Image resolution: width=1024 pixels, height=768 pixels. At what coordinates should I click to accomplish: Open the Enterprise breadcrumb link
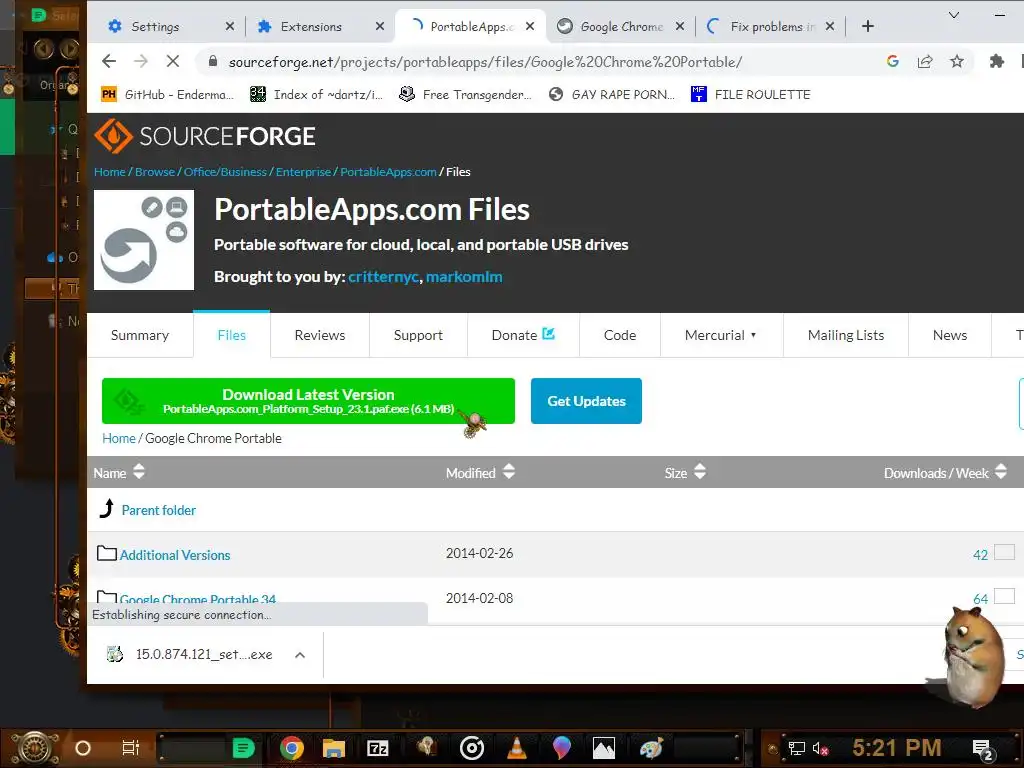point(303,172)
